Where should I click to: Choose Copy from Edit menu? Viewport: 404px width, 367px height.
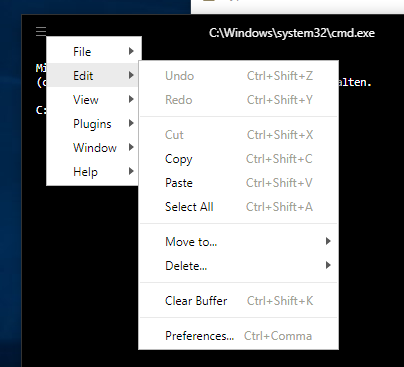click(239, 159)
